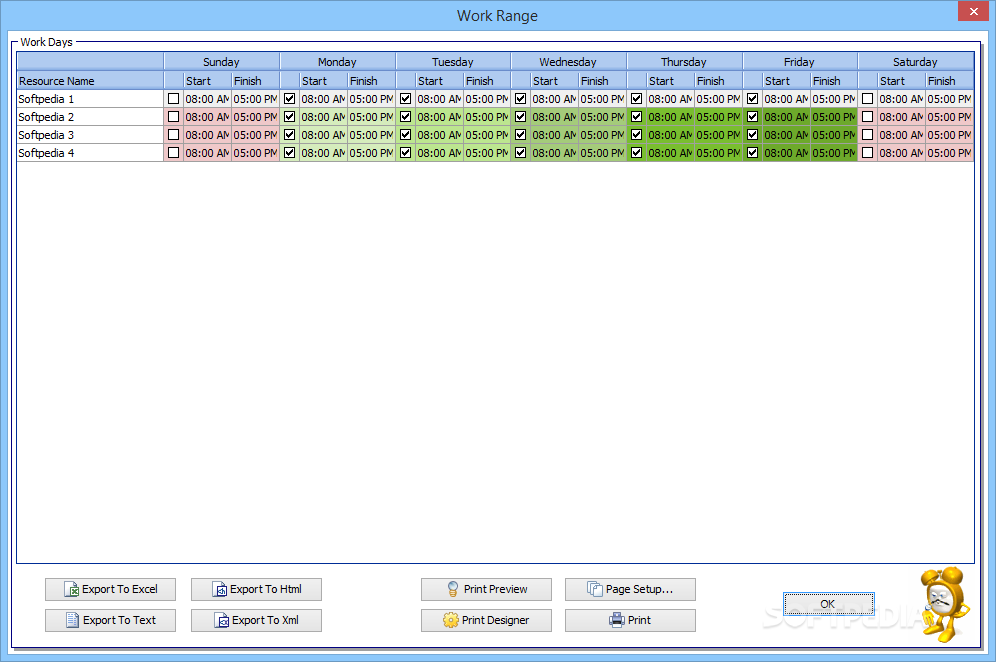996x662 pixels.
Task: Click the Print button
Action: [x=630, y=620]
